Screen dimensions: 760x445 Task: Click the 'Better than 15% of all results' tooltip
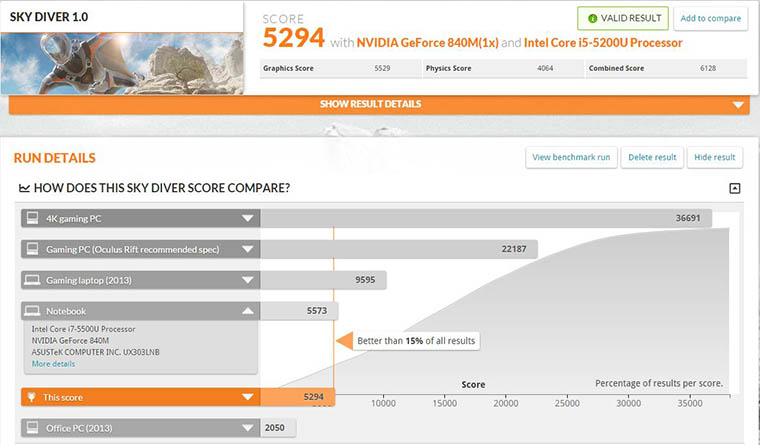(416, 341)
